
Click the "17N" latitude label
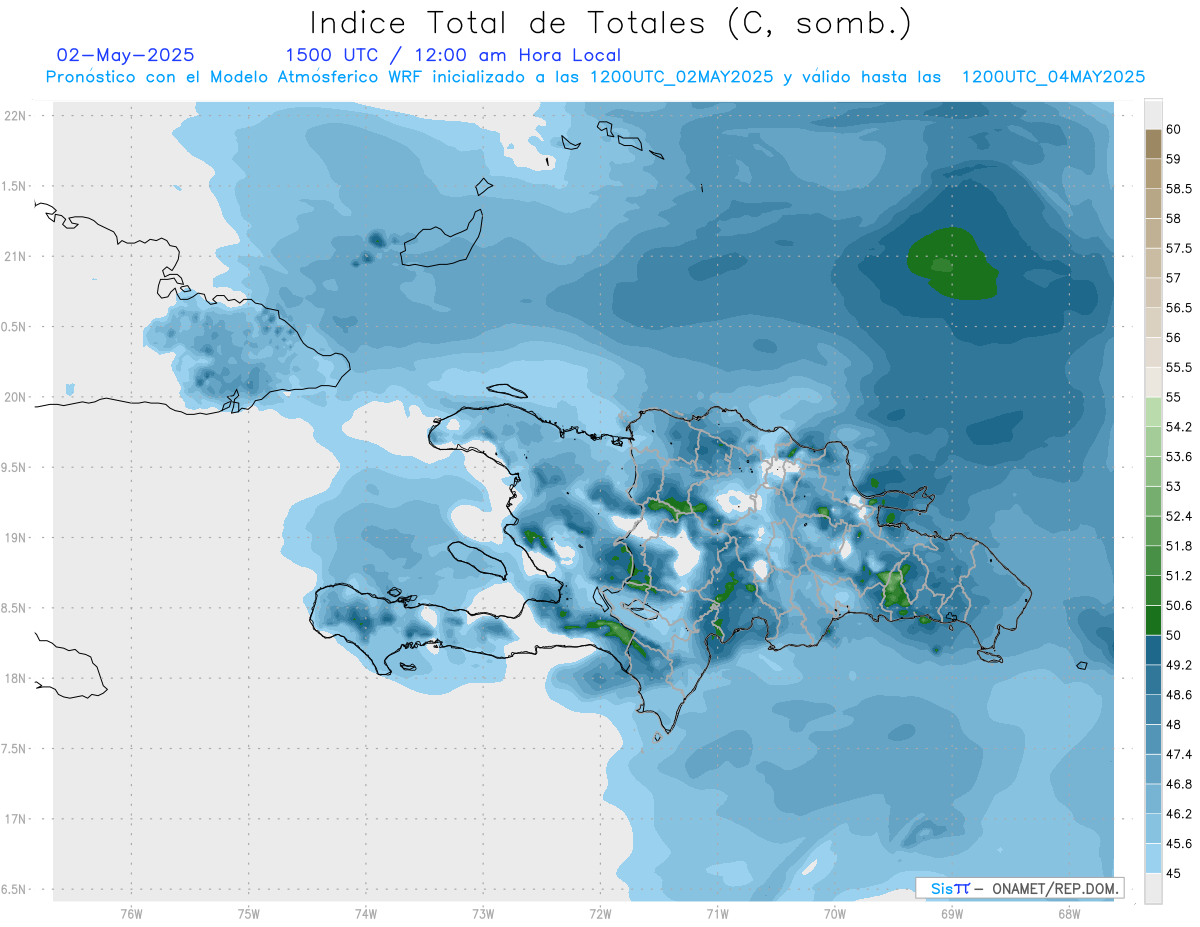tap(16, 819)
